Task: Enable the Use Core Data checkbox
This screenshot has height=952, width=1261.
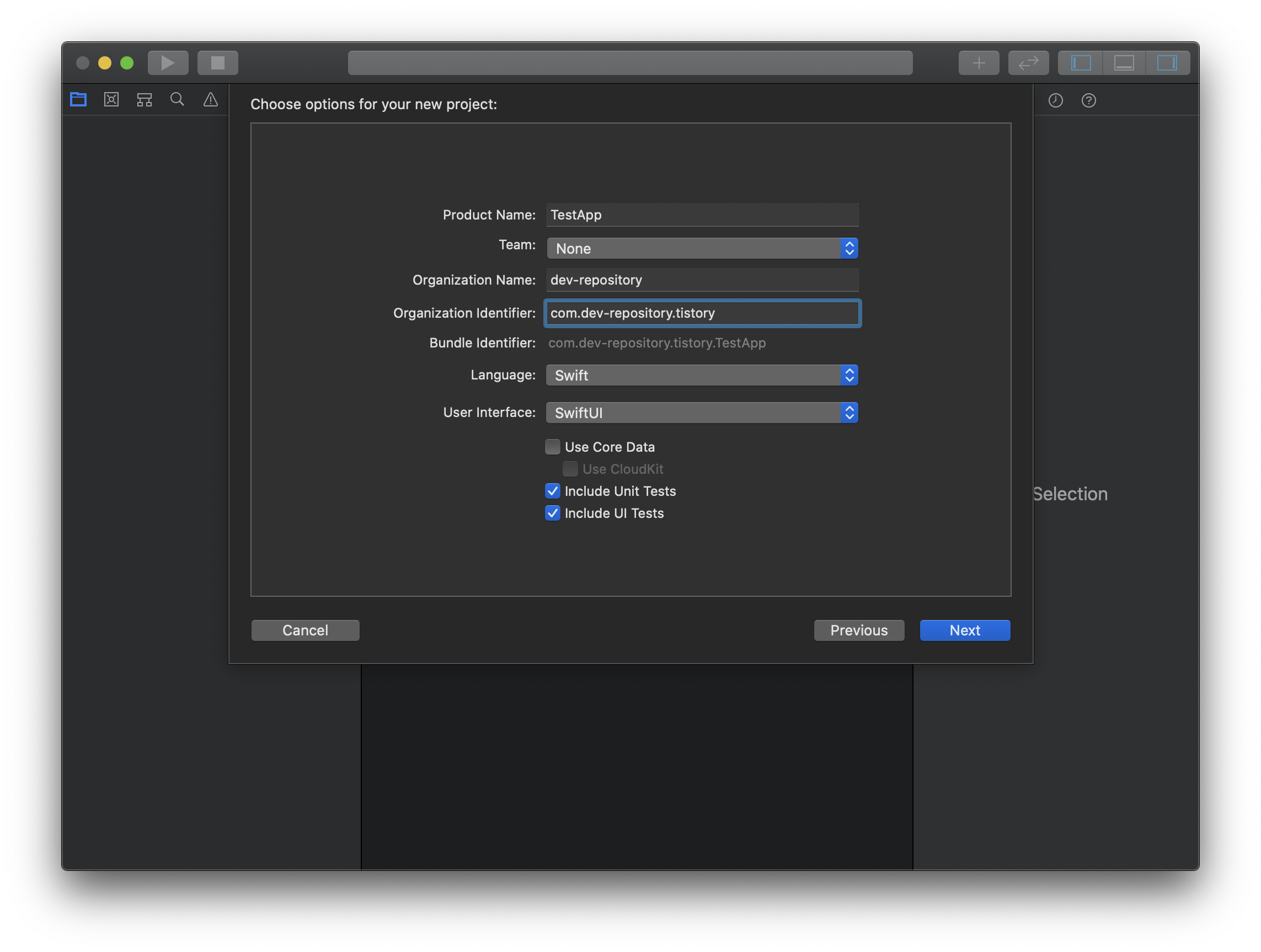Action: point(552,447)
